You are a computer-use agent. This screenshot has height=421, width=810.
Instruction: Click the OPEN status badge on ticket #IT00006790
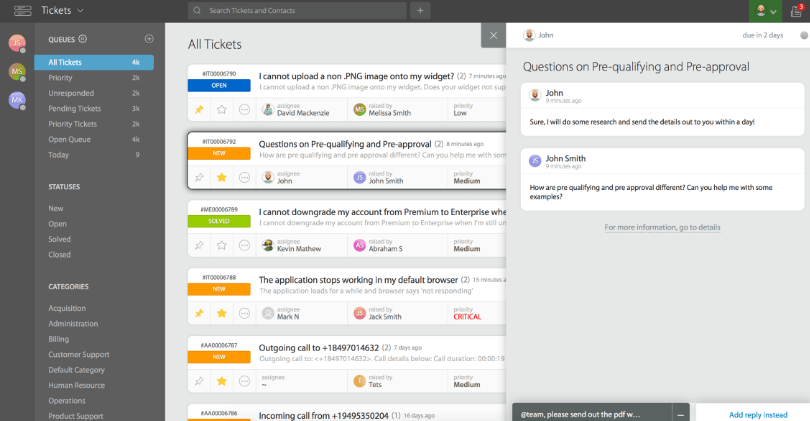point(219,86)
